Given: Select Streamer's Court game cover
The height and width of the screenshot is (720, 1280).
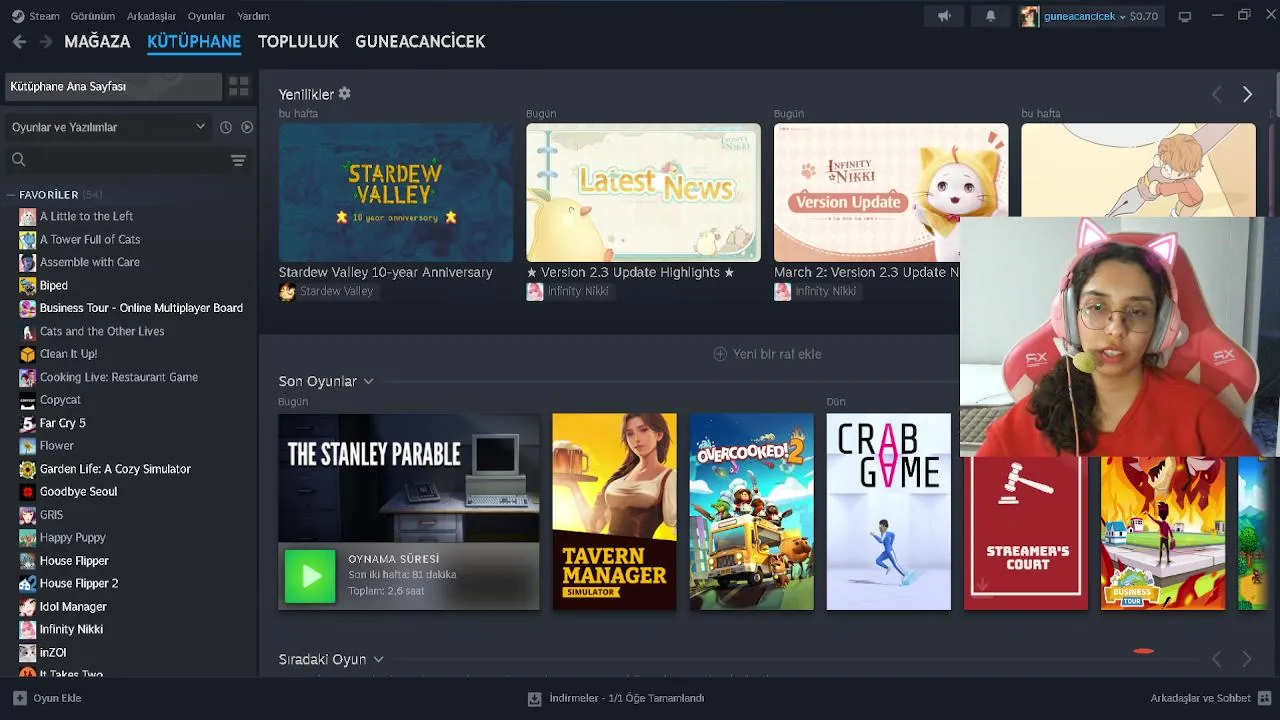Looking at the screenshot, I should pos(1026,533).
